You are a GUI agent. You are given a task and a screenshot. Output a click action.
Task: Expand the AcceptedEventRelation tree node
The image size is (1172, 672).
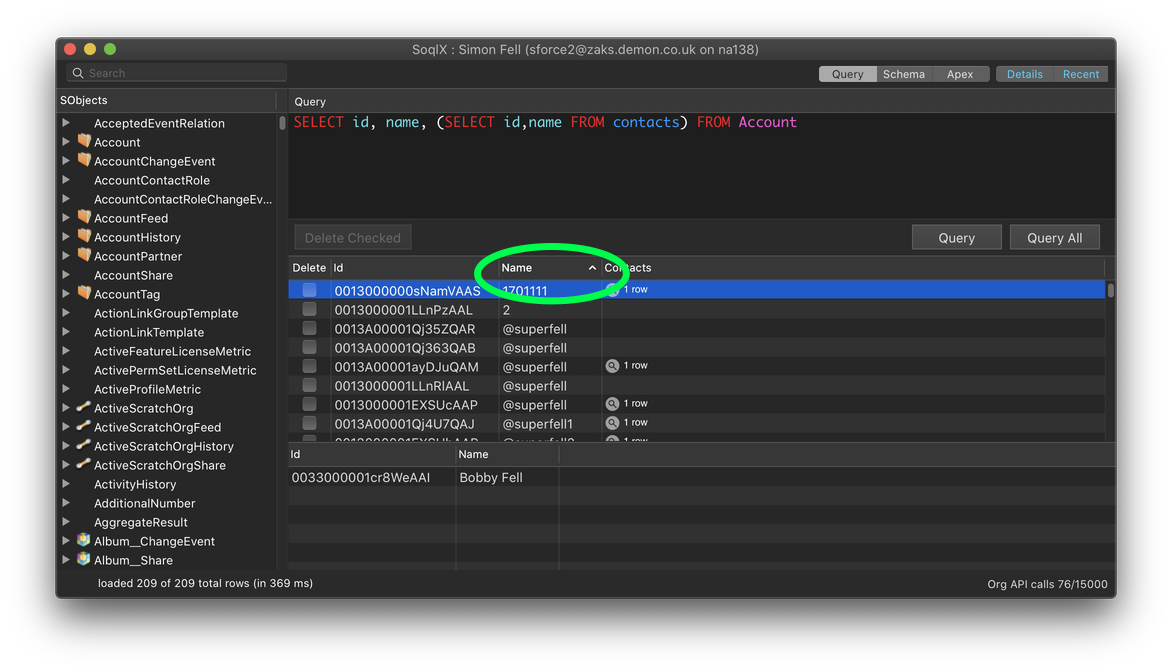(x=67, y=123)
